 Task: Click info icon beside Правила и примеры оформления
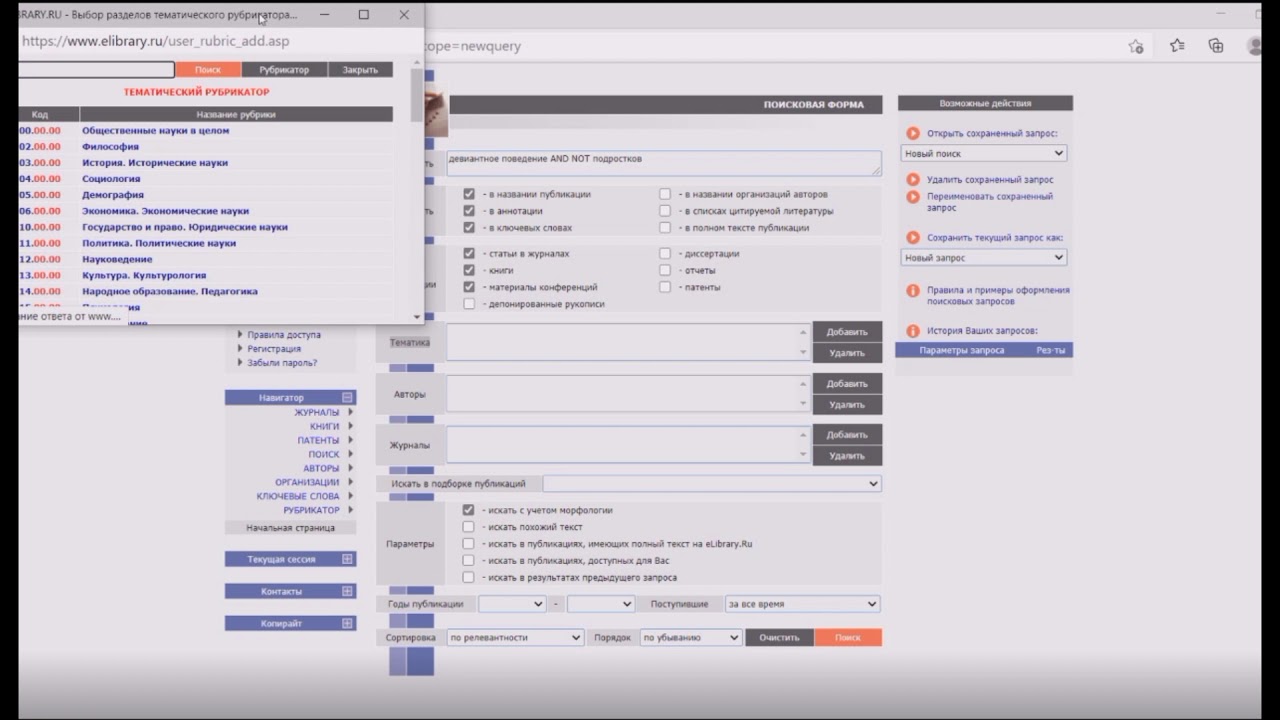click(913, 291)
